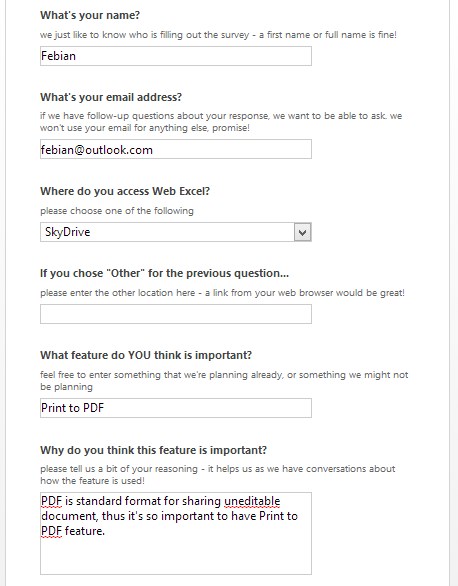Viewport: 458px width, 586px height.
Task: Focus the empty other location field
Action: tap(176, 314)
